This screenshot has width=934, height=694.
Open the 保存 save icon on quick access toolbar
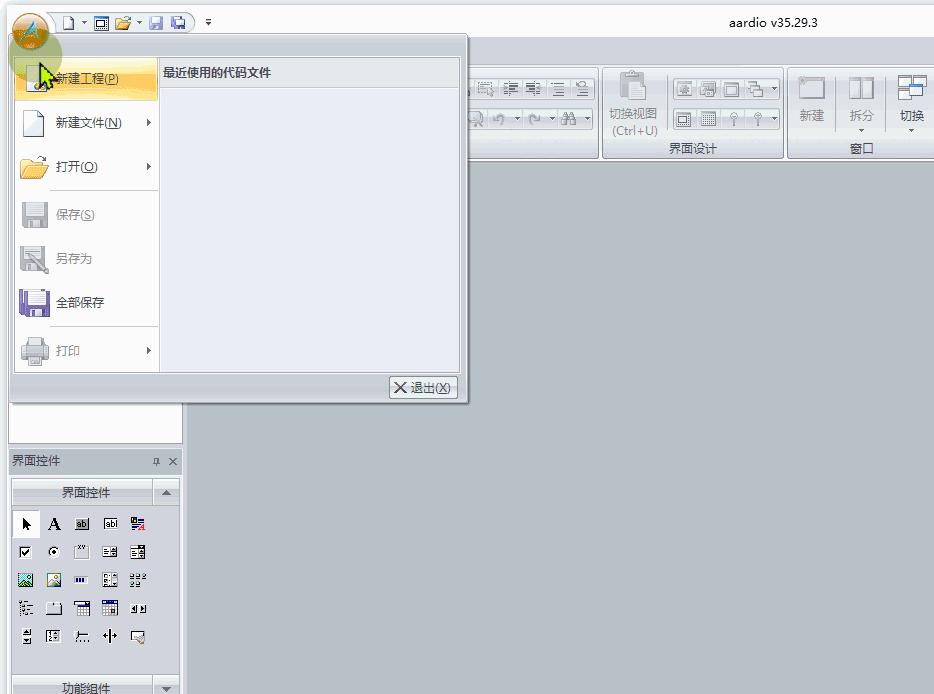point(156,22)
